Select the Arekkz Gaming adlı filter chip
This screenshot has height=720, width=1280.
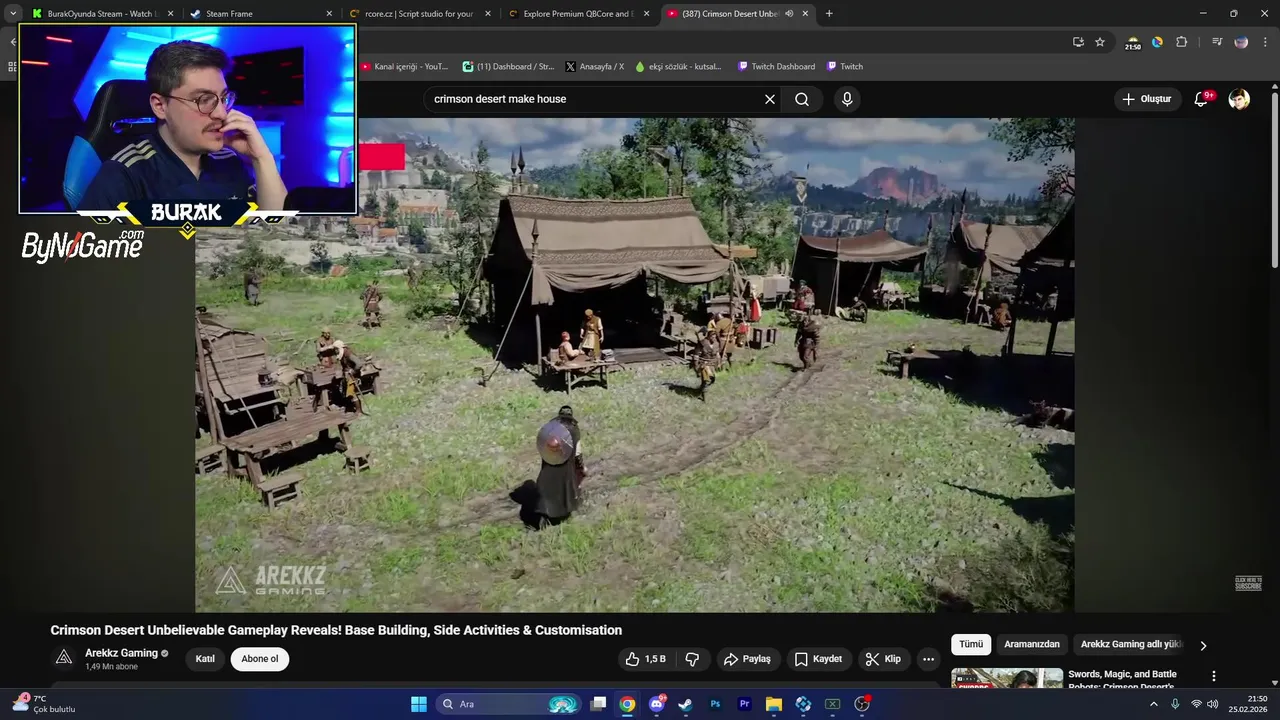point(1131,645)
